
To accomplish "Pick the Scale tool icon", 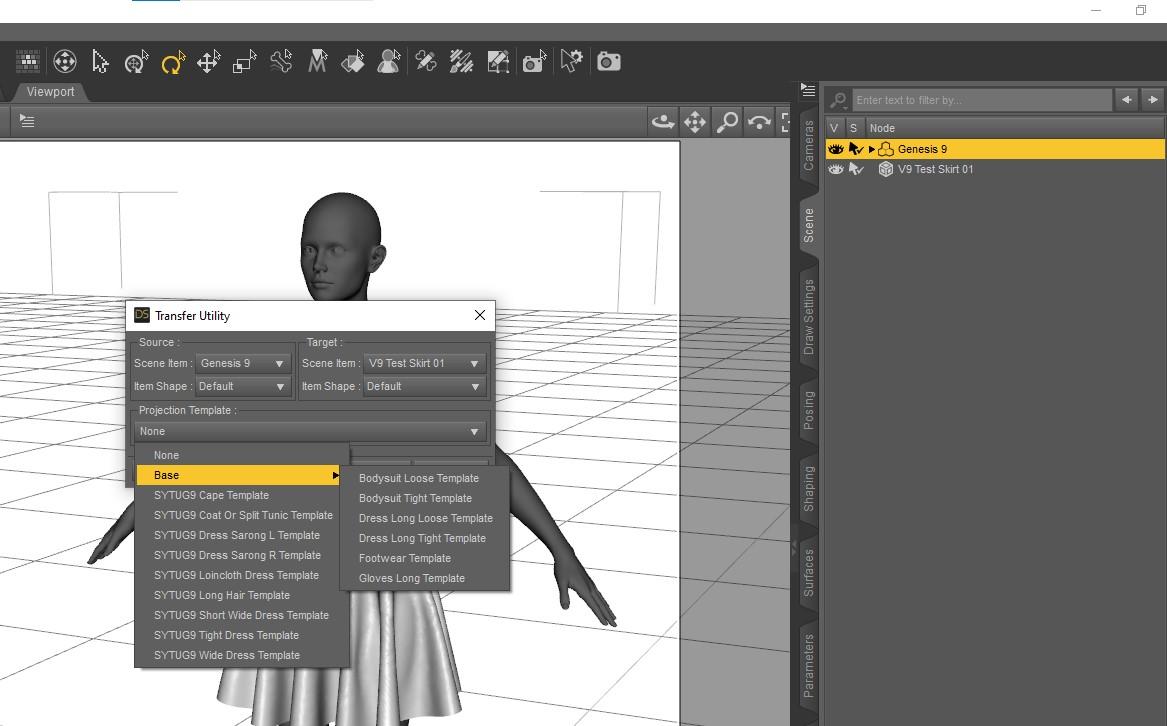I will [x=245, y=62].
